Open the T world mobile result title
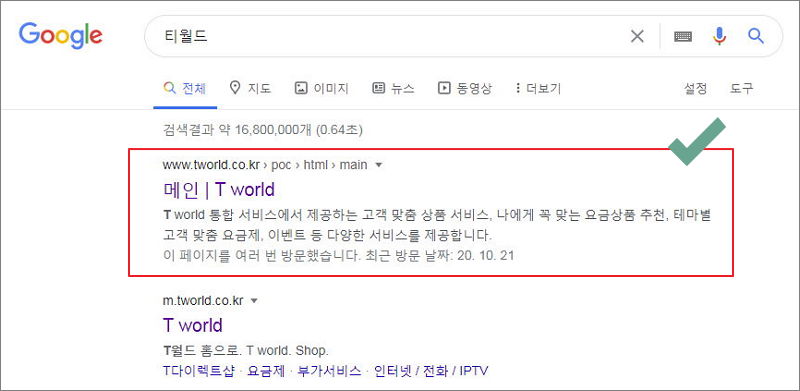 pos(193,325)
